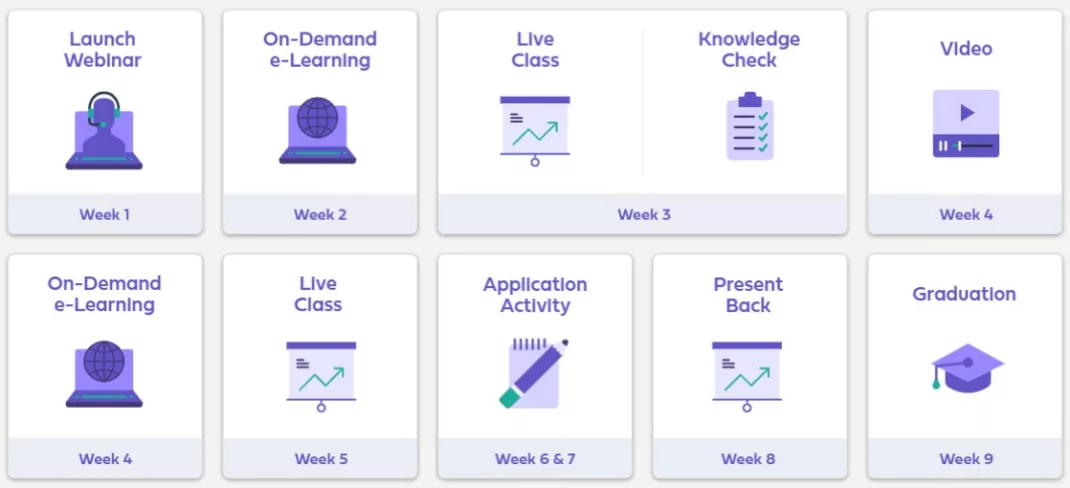Select the Application Activity heading text
This screenshot has height=488, width=1070.
[535, 295]
